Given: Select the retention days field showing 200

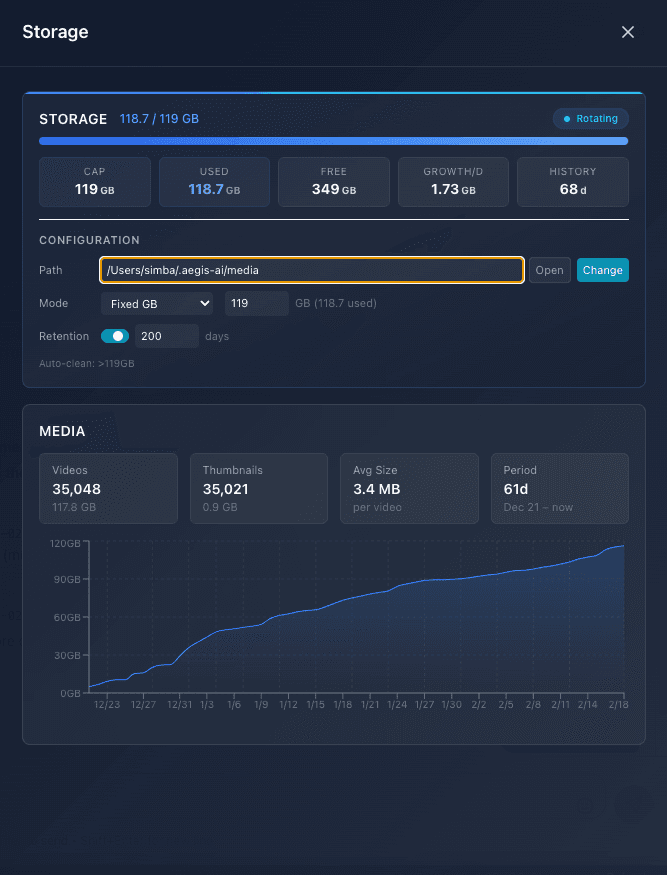Looking at the screenshot, I should point(166,336).
